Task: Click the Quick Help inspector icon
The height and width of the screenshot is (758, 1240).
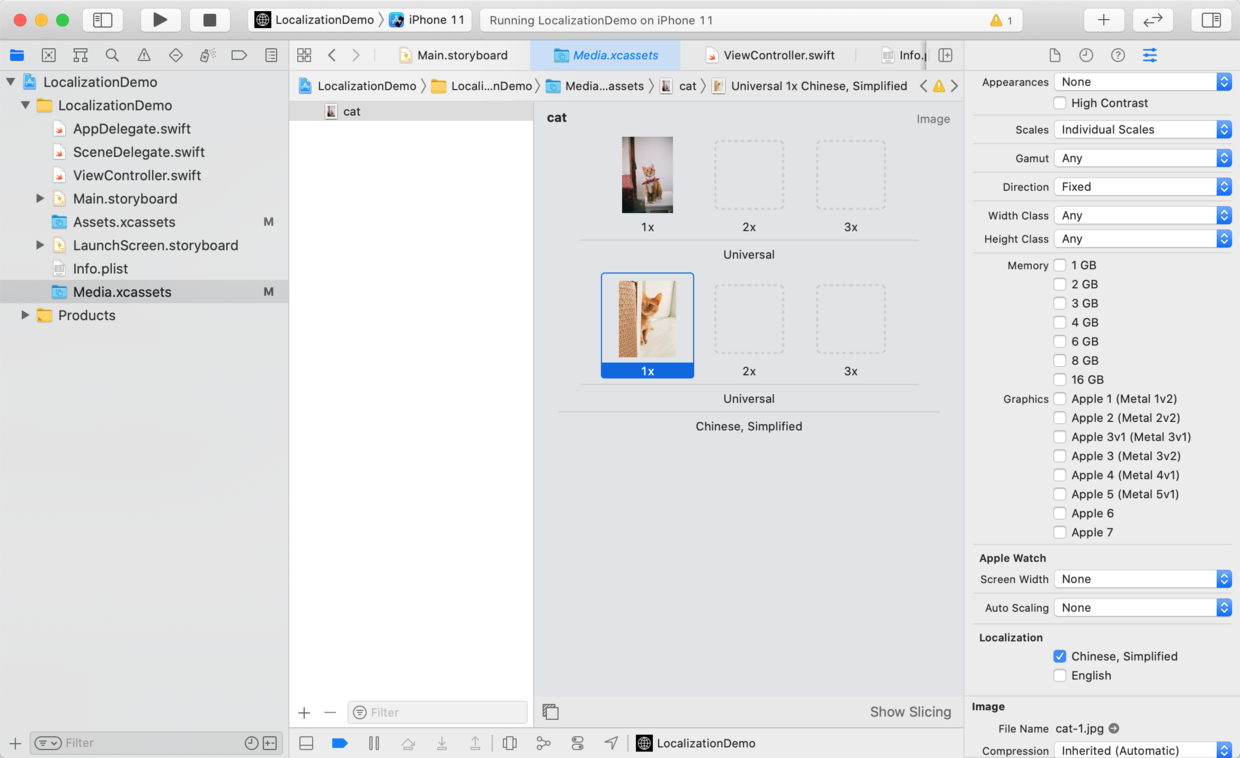Action: click(1118, 55)
